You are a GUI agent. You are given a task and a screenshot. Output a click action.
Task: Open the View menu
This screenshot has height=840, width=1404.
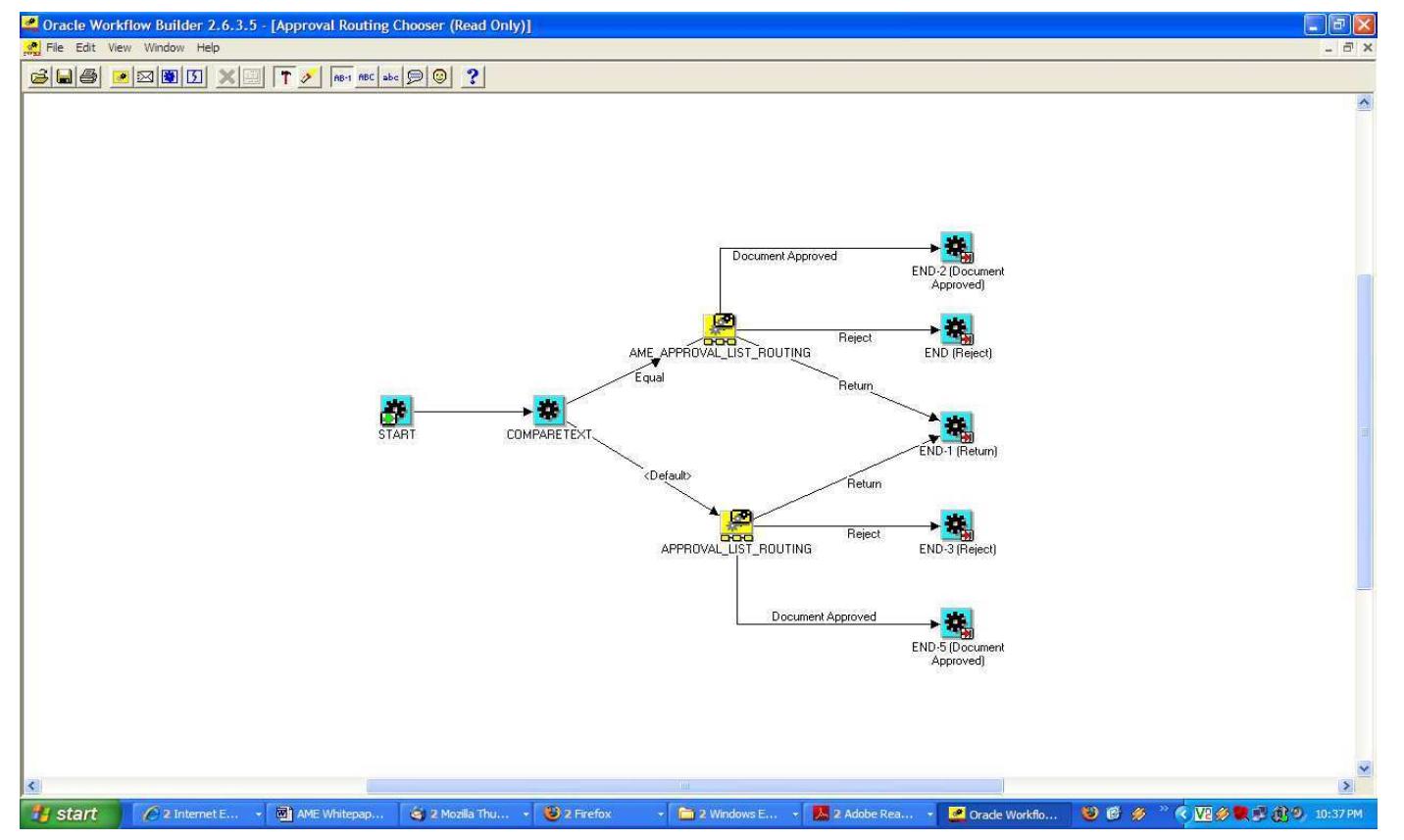120,47
